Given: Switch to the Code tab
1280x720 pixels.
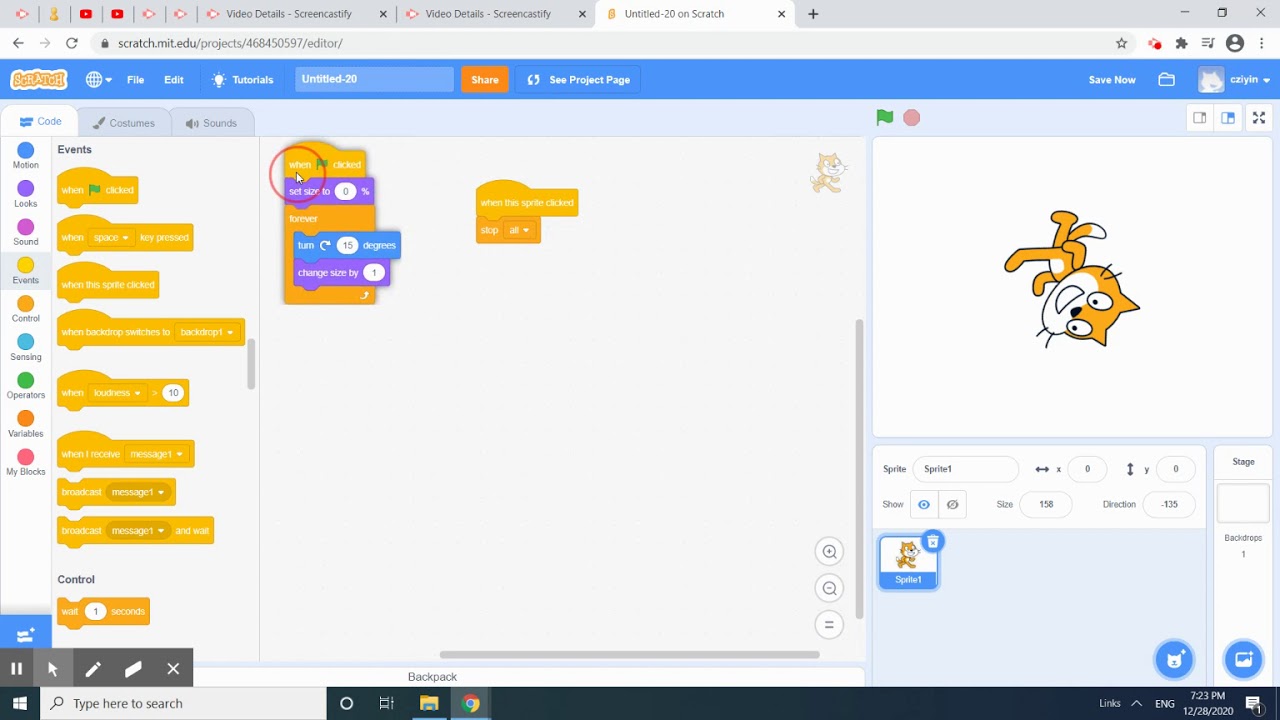Looking at the screenshot, I should 41,121.
